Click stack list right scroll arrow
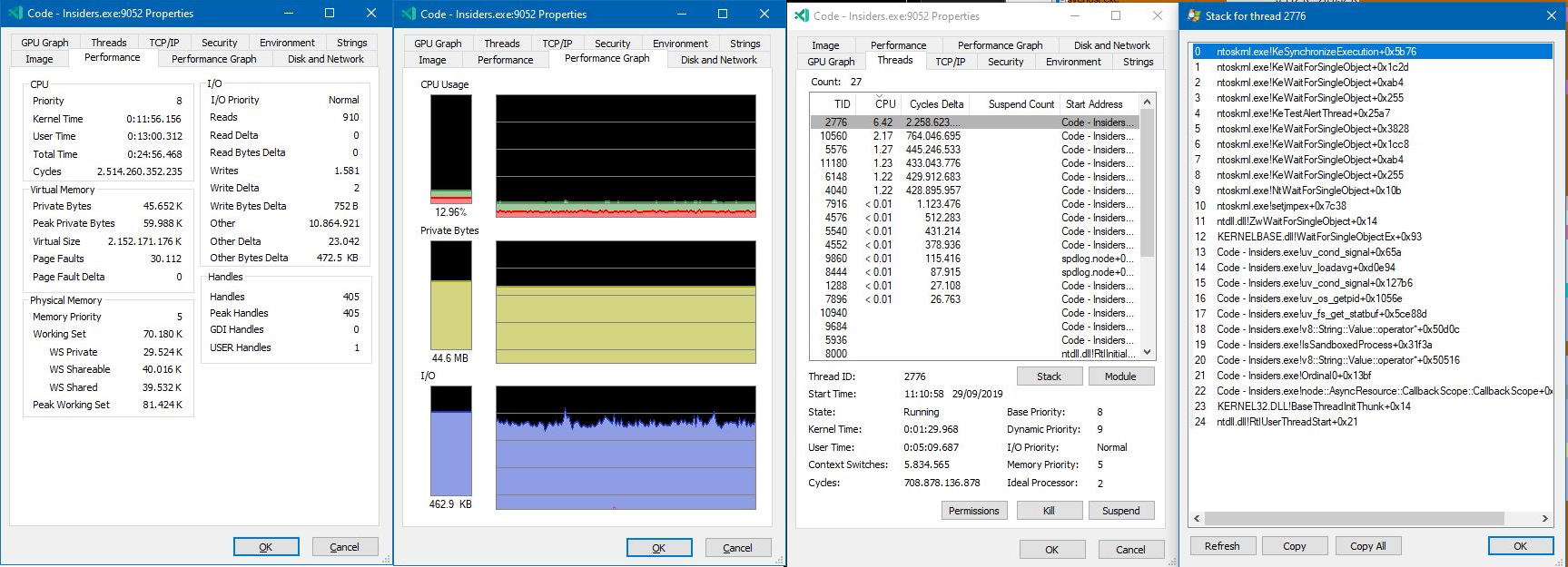This screenshot has height=567, width=1568. pyautogui.click(x=1545, y=519)
